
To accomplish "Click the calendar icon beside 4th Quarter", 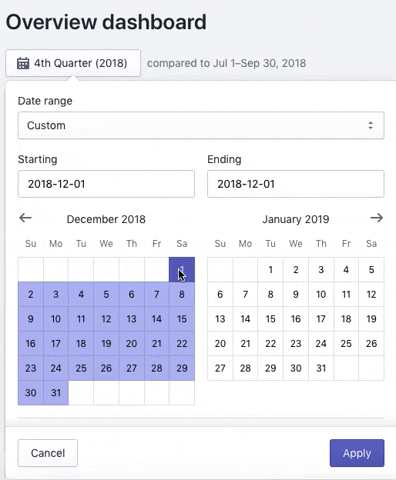I will pyautogui.click(x=23, y=63).
